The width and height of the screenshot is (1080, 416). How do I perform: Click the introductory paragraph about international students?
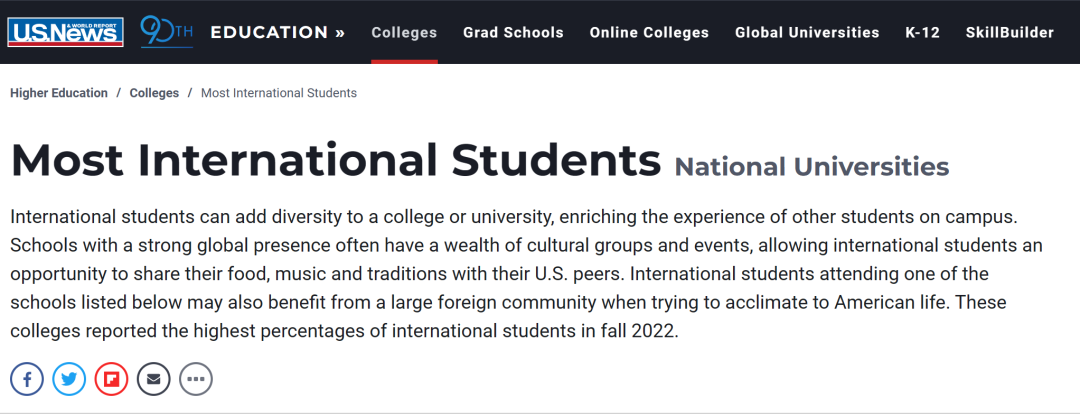click(x=527, y=274)
